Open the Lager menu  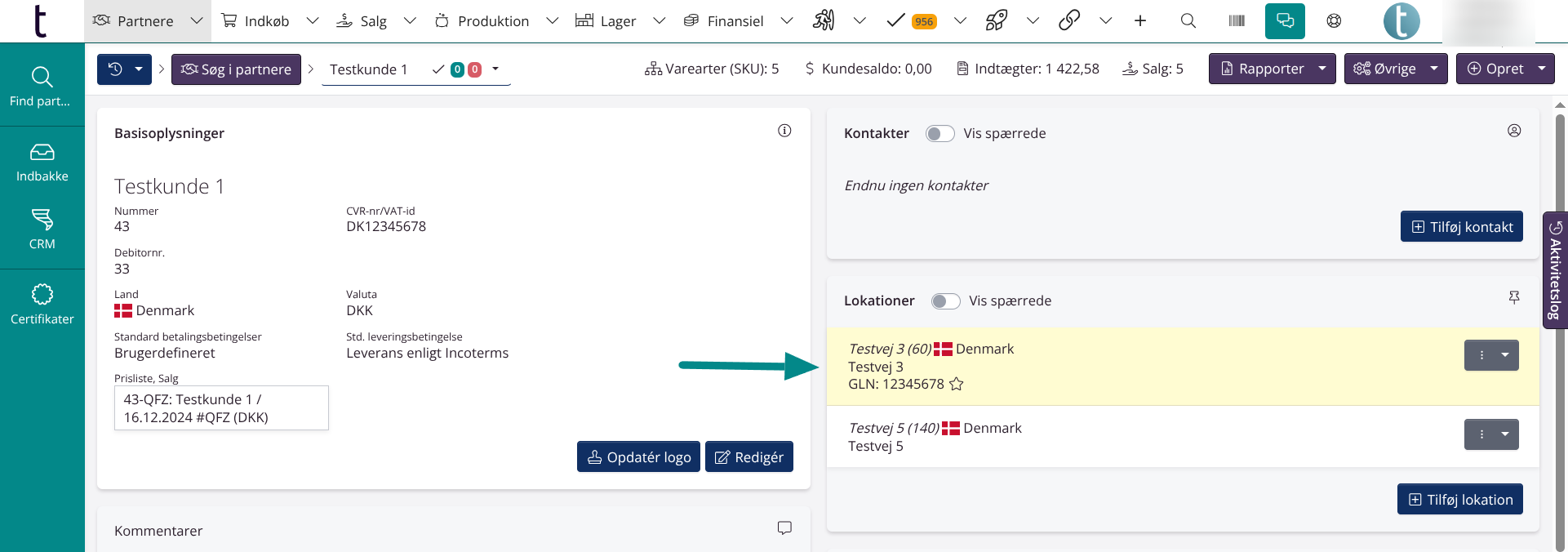[617, 21]
